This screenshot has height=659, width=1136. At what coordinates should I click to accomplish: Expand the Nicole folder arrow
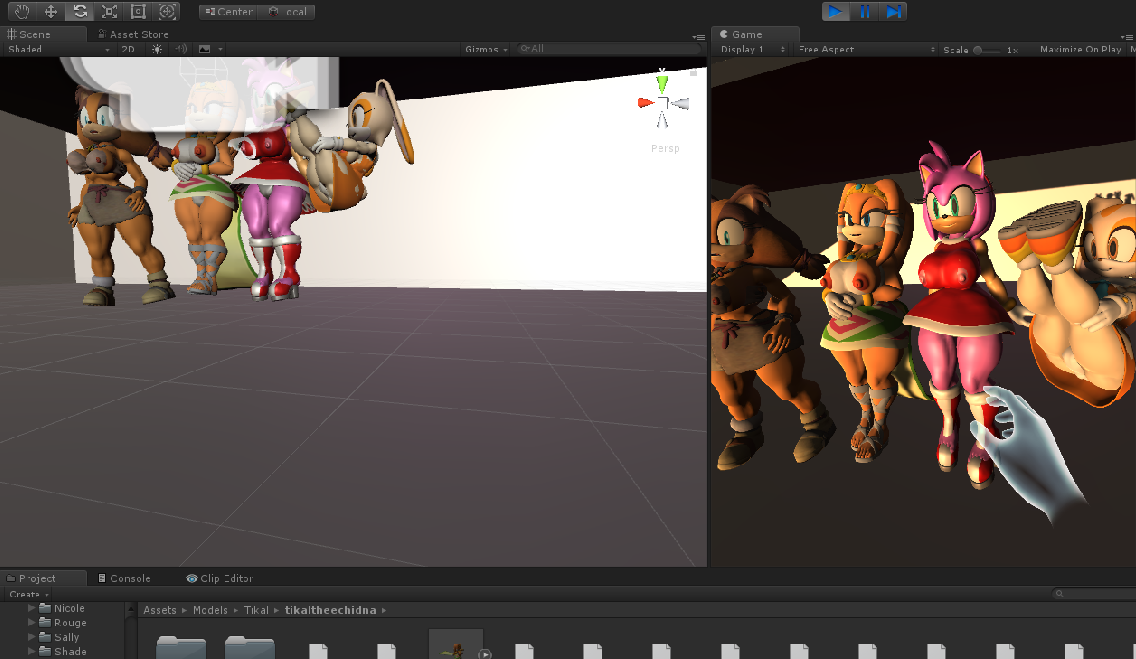click(x=31, y=608)
